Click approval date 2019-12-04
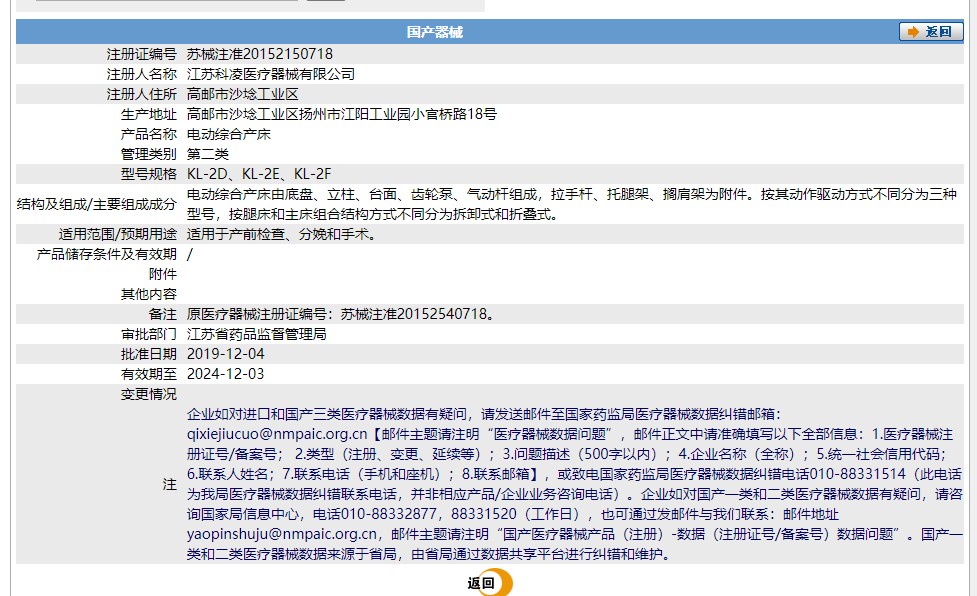The image size is (977, 596). pyautogui.click(x=226, y=354)
